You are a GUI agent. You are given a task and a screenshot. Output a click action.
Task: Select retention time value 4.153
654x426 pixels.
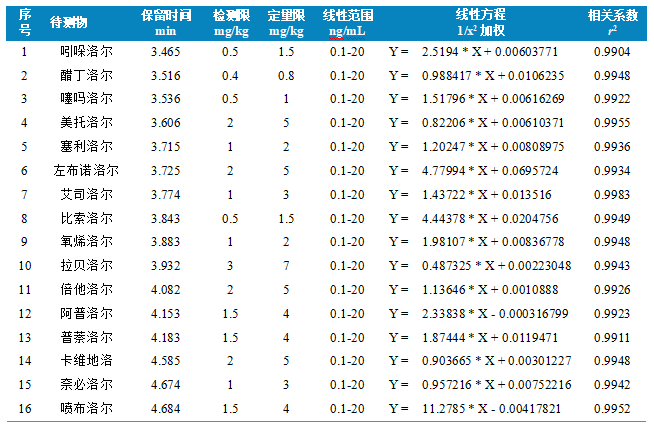(166, 314)
